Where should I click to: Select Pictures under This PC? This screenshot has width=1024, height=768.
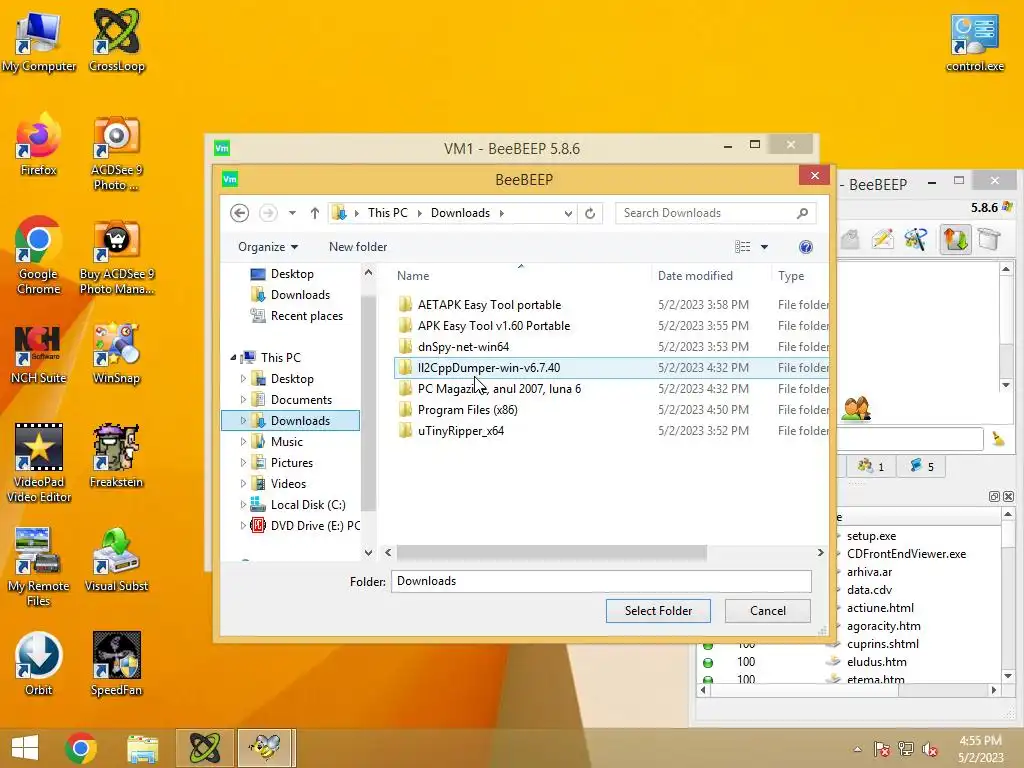[x=291, y=462]
